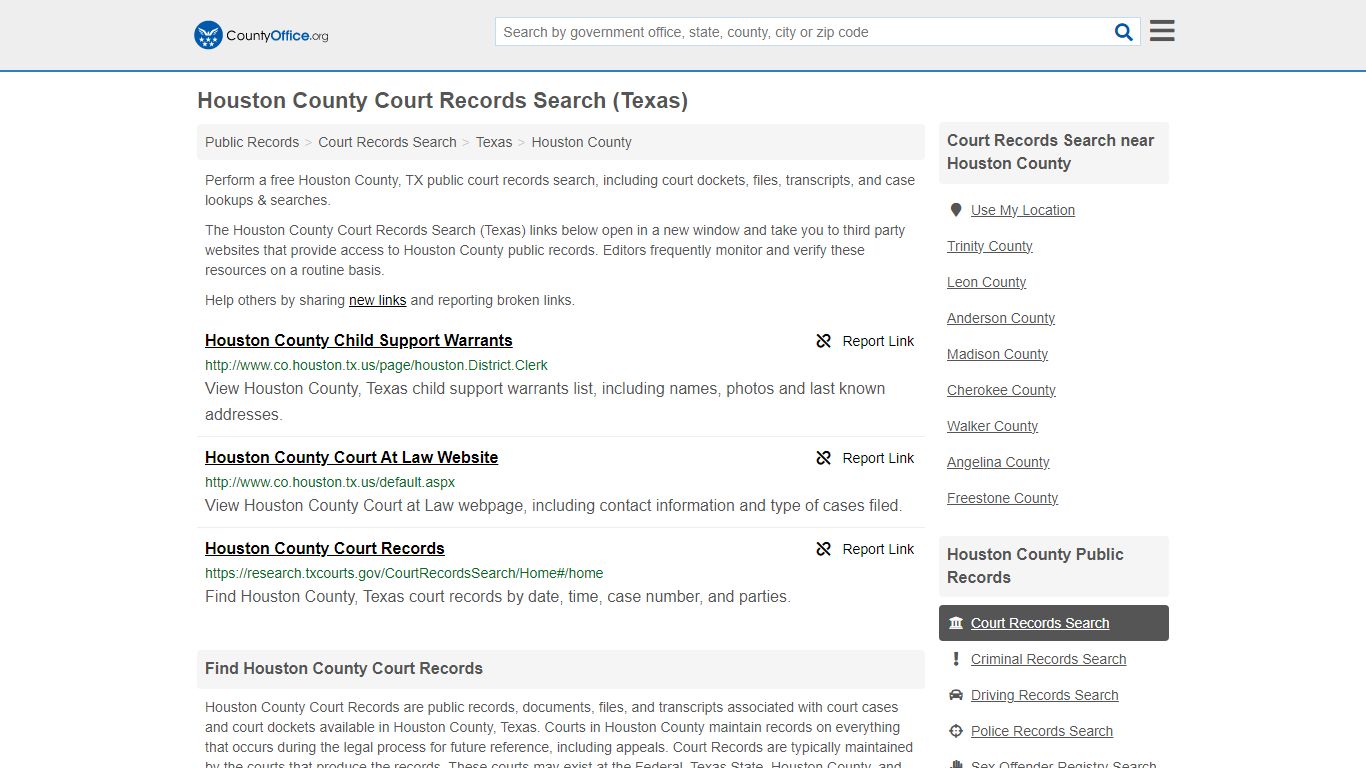Click the page title 'Houston County Court Records Search (Texas)'
Image resolution: width=1366 pixels, height=768 pixels.
(x=443, y=101)
